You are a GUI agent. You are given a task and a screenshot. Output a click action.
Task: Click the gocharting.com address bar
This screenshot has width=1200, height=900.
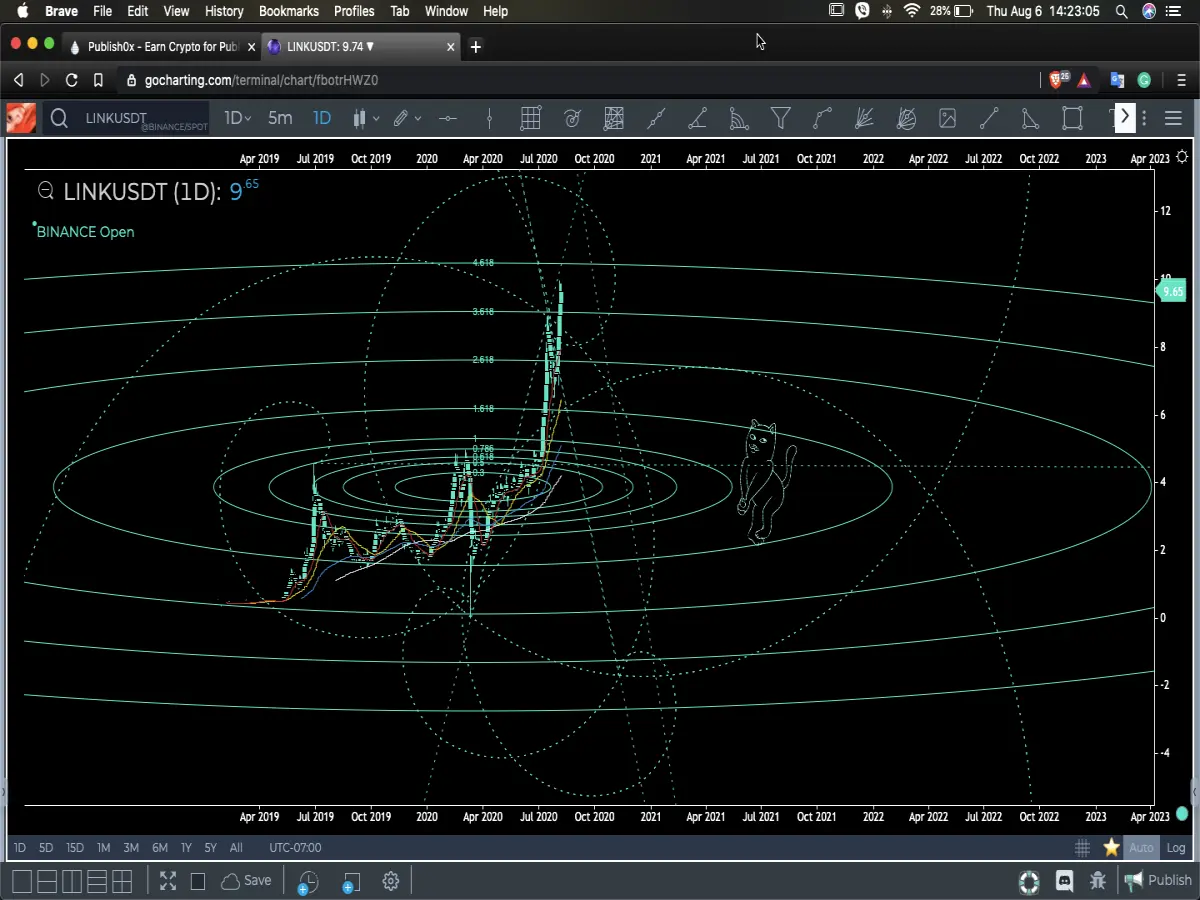point(575,80)
